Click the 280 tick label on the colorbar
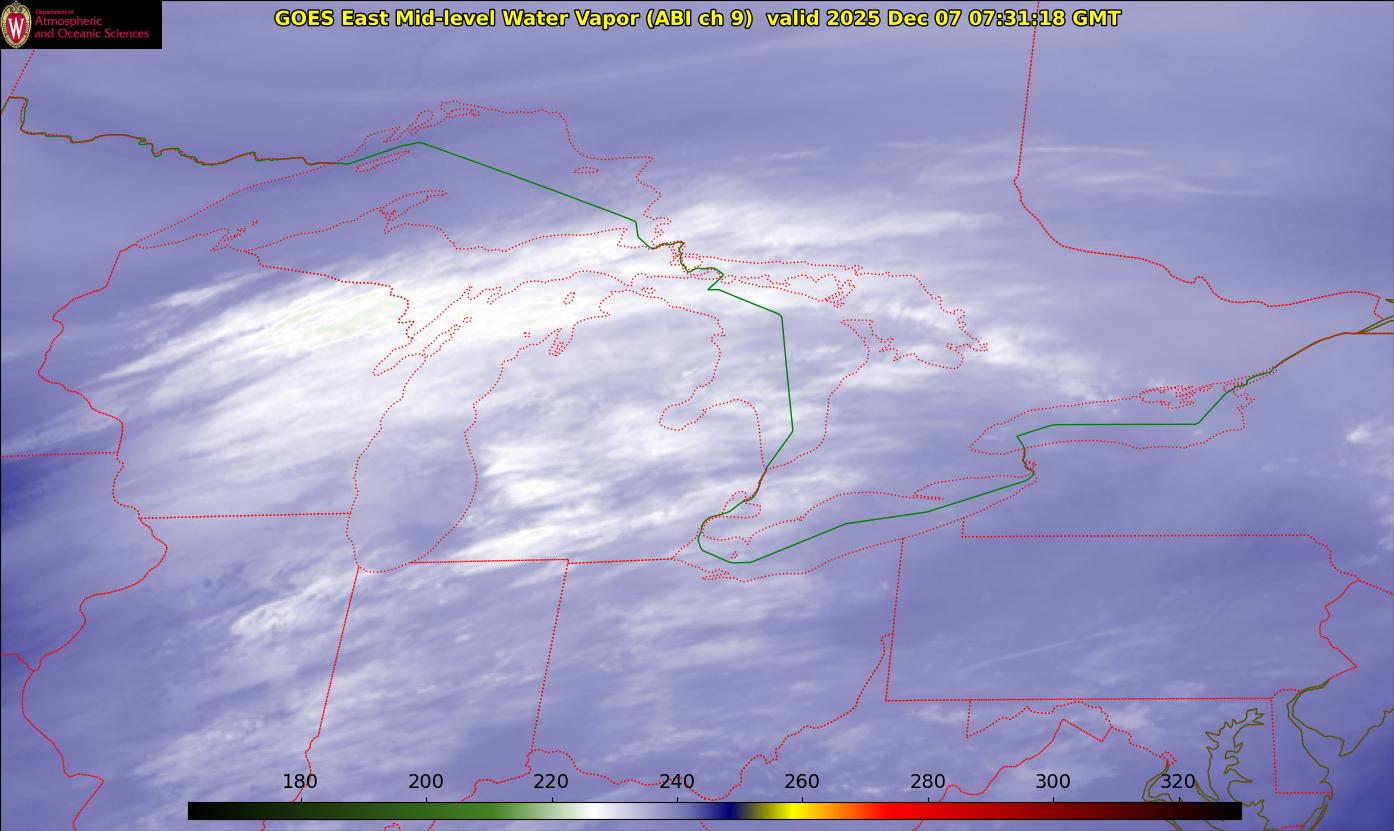The width and height of the screenshot is (1394, 831). (928, 781)
